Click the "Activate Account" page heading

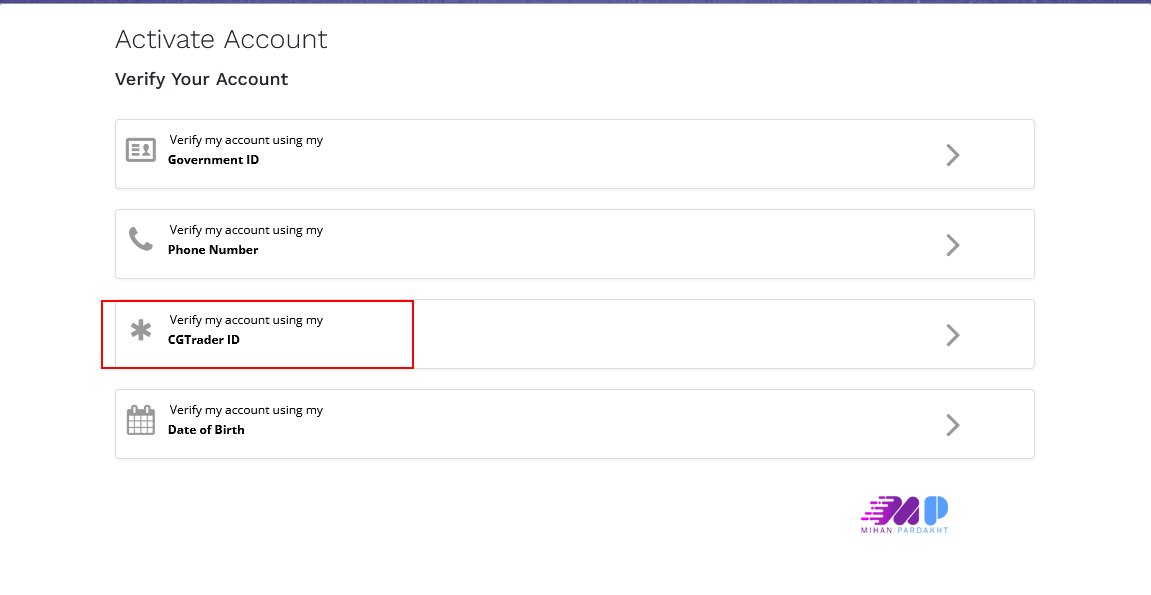[221, 40]
